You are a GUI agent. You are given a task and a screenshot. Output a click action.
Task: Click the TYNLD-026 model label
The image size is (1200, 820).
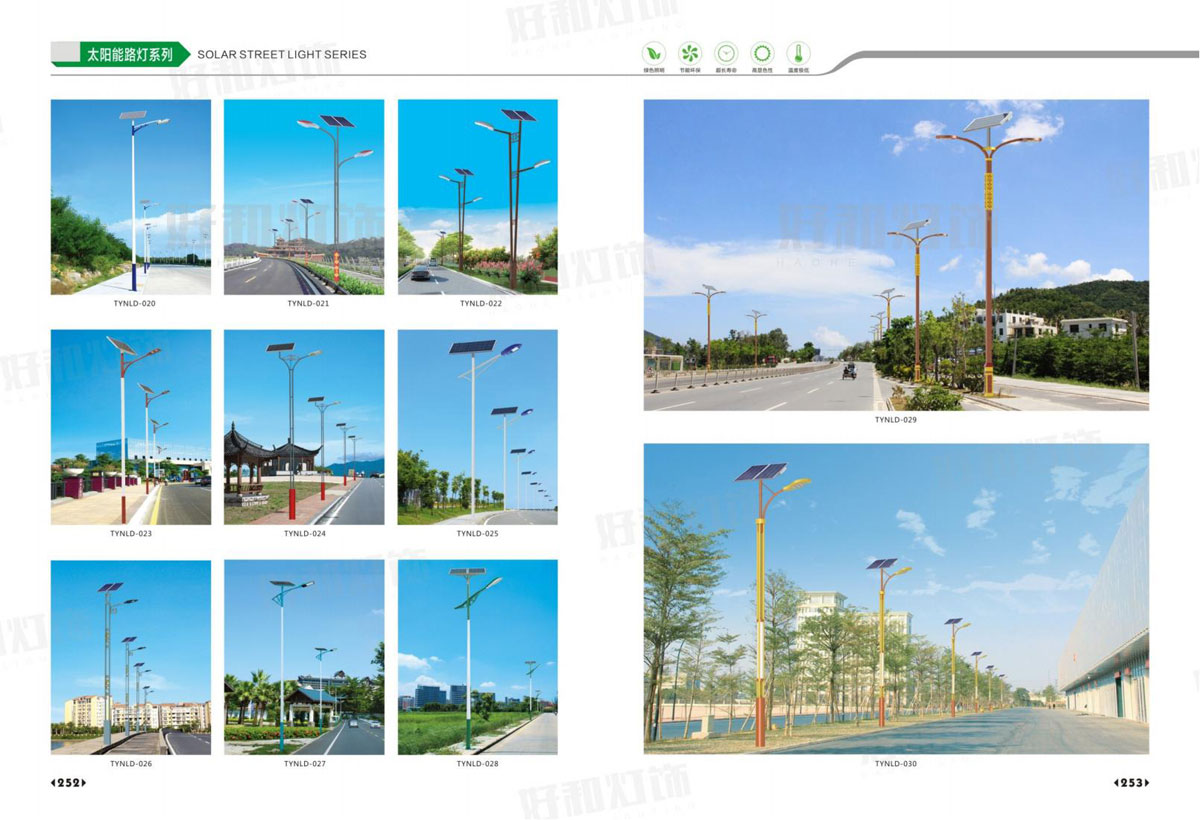pos(131,764)
